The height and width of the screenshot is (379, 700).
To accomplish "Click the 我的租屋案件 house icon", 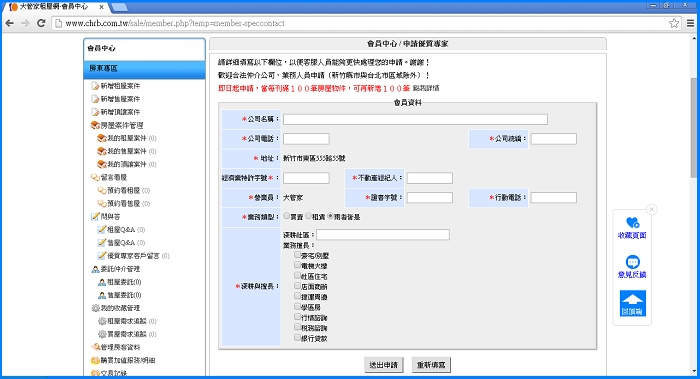I will click(102, 138).
